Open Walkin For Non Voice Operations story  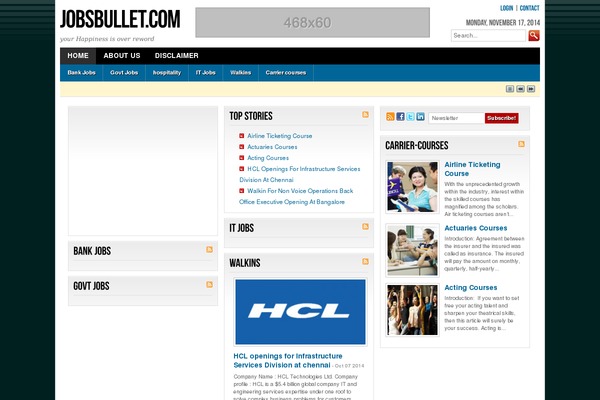(x=296, y=196)
